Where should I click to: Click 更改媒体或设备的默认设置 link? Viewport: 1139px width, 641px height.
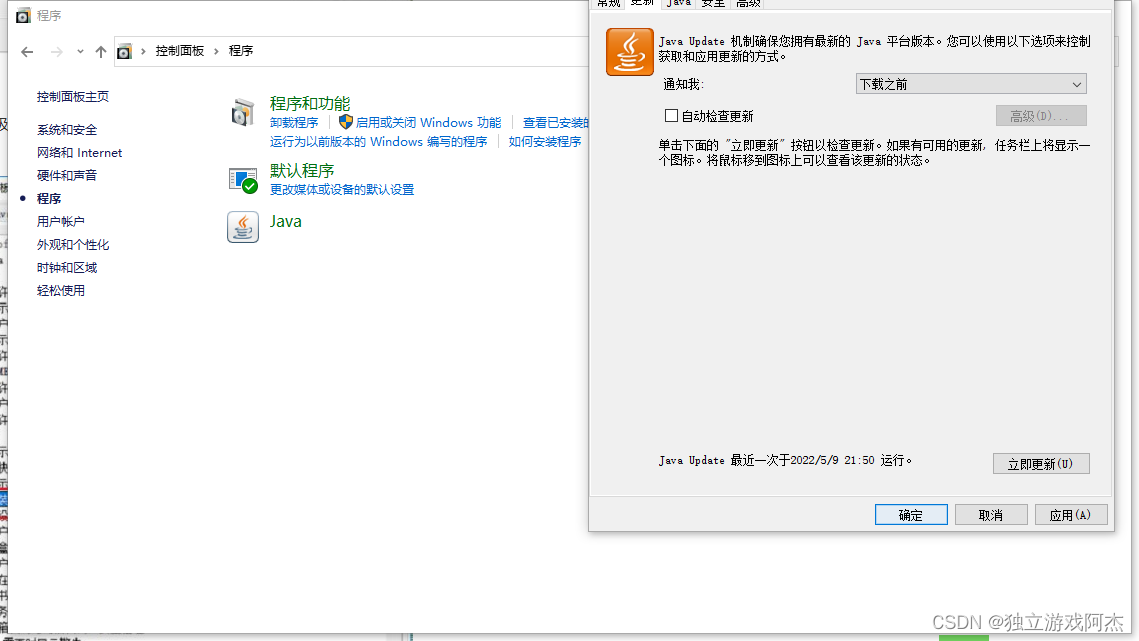click(x=342, y=190)
